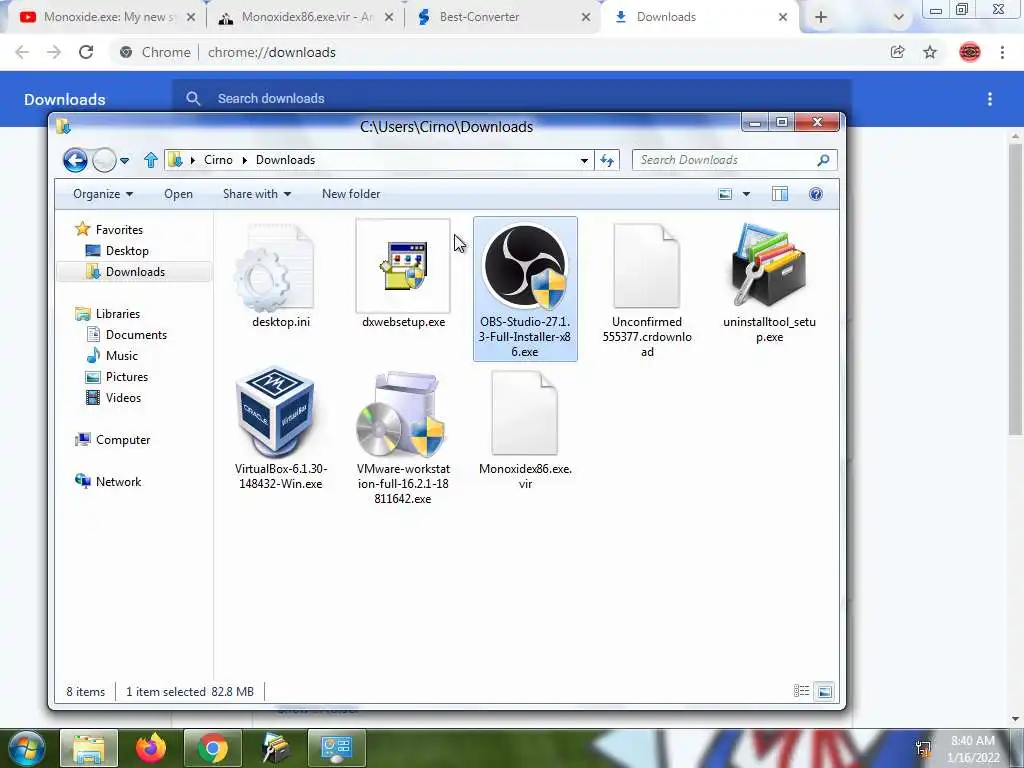Open a new Chrome tab
1024x768 pixels.
click(821, 18)
